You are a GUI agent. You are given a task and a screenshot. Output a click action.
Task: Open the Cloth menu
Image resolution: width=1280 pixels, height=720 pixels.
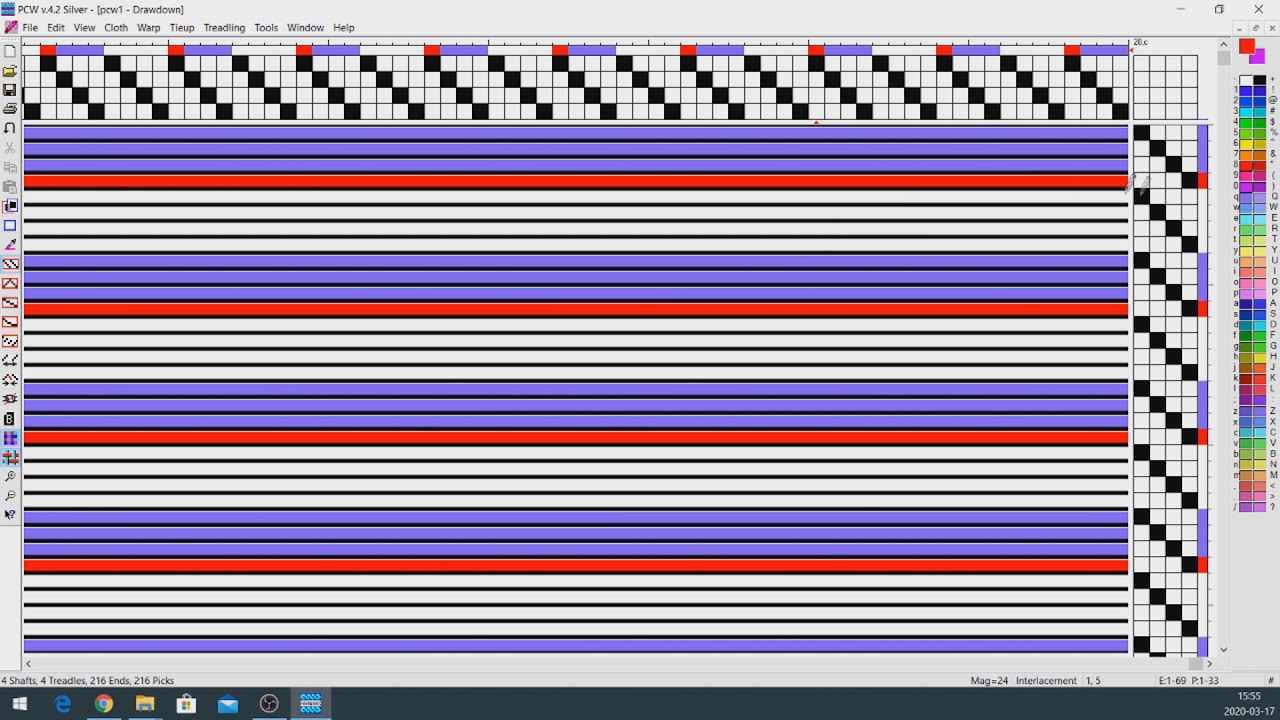click(x=116, y=28)
